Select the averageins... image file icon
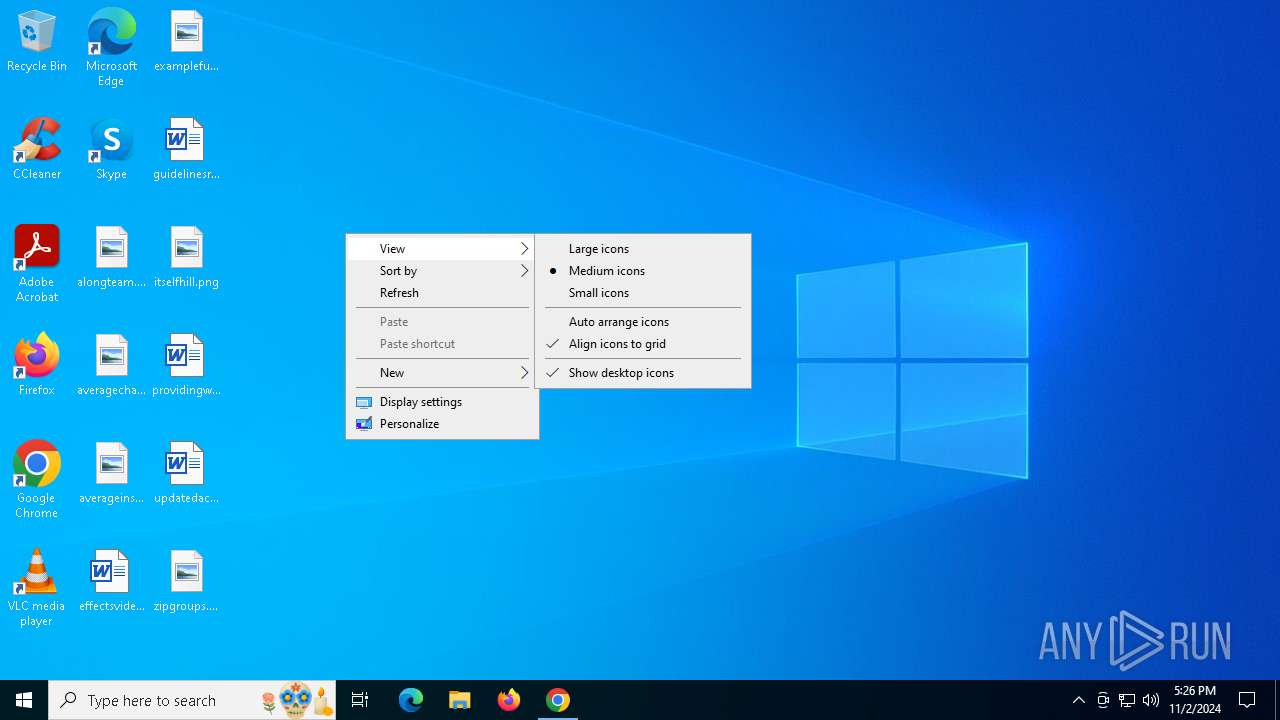 pyautogui.click(x=111, y=474)
